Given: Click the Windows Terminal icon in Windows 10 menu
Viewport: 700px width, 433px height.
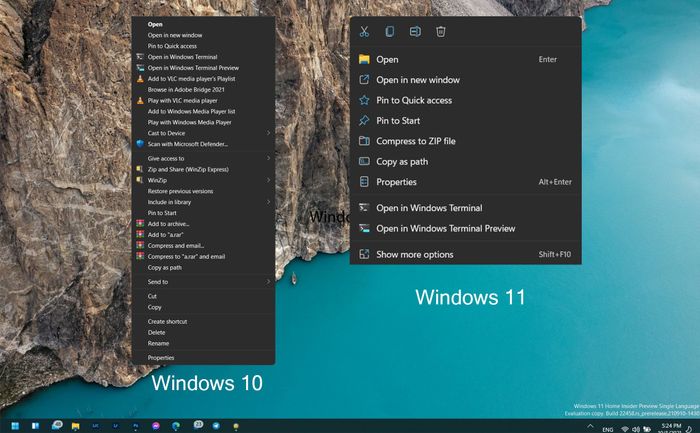Looking at the screenshot, I should pos(140,57).
